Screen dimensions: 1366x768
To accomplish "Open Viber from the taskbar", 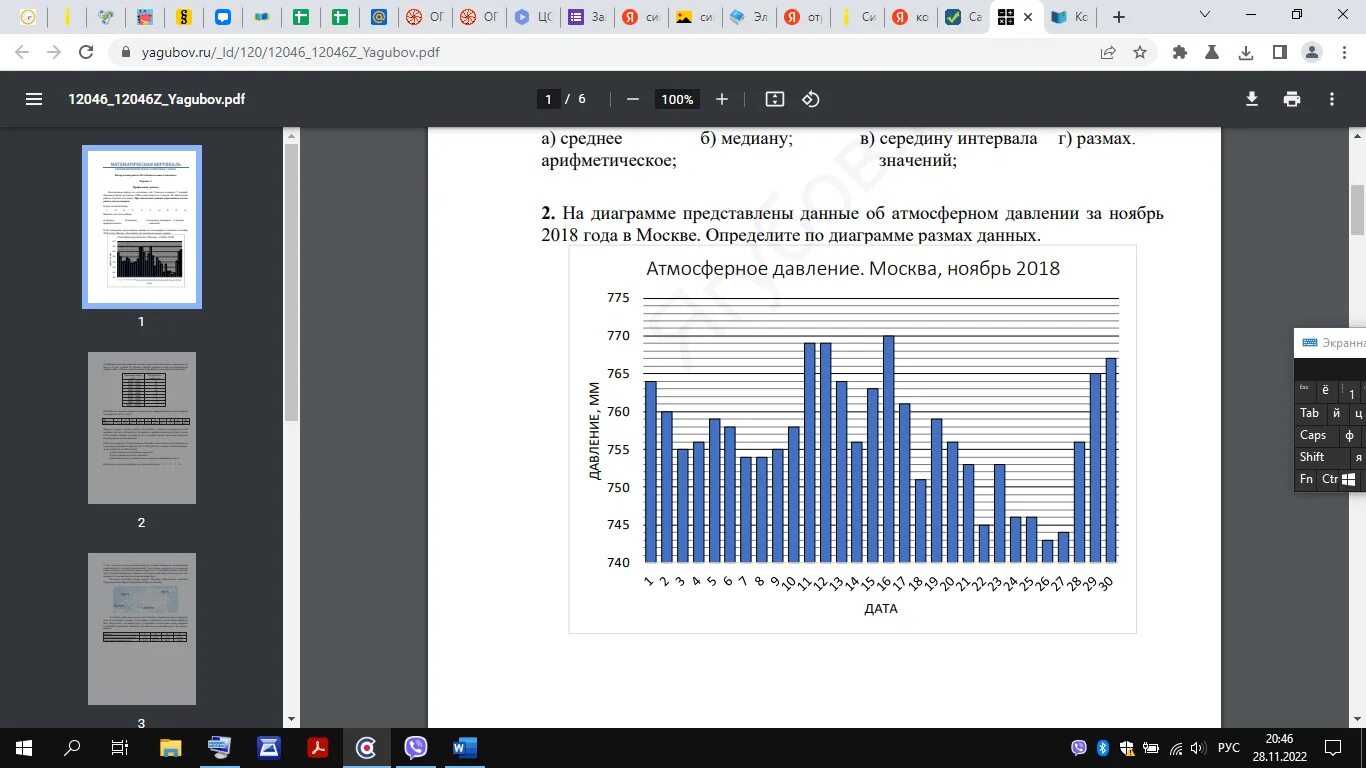I will (415, 747).
